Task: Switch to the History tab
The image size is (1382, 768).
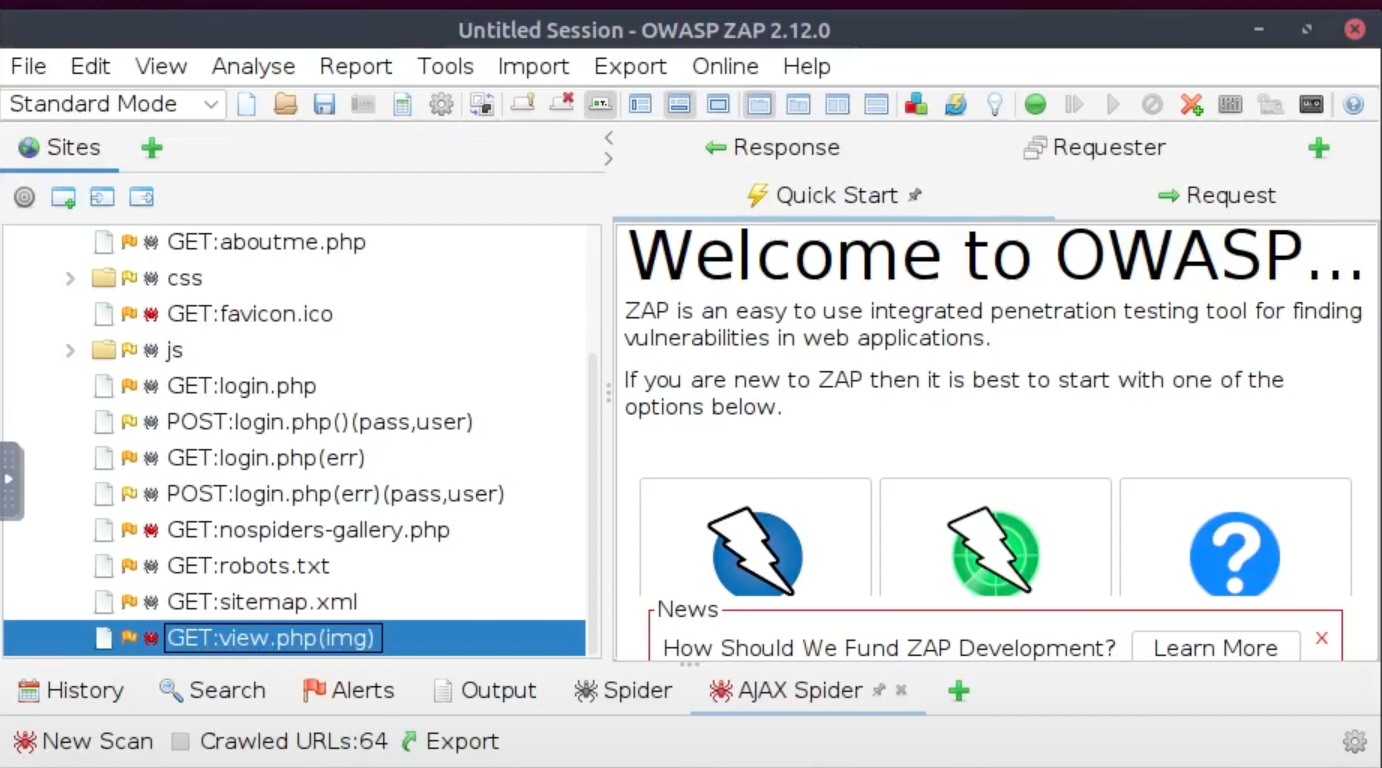Action: coord(71,690)
